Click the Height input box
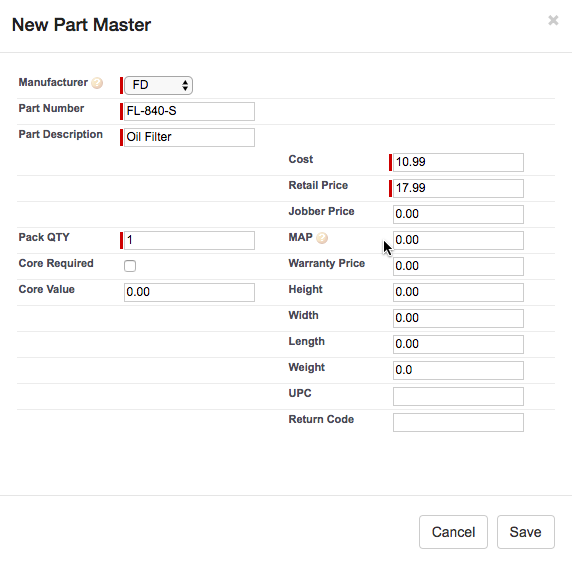The height and width of the screenshot is (566, 572). (x=458, y=292)
